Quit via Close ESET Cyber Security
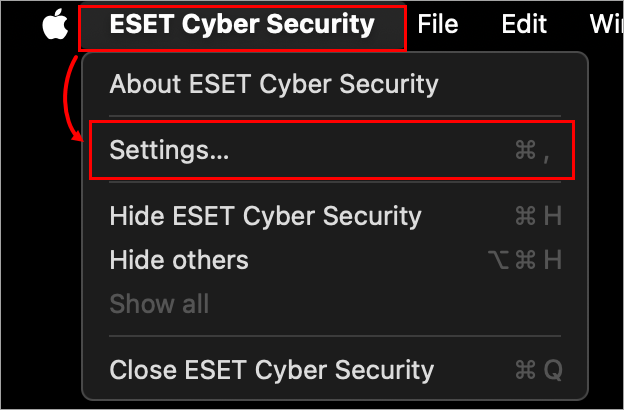The height and width of the screenshot is (410, 624). click(x=271, y=370)
